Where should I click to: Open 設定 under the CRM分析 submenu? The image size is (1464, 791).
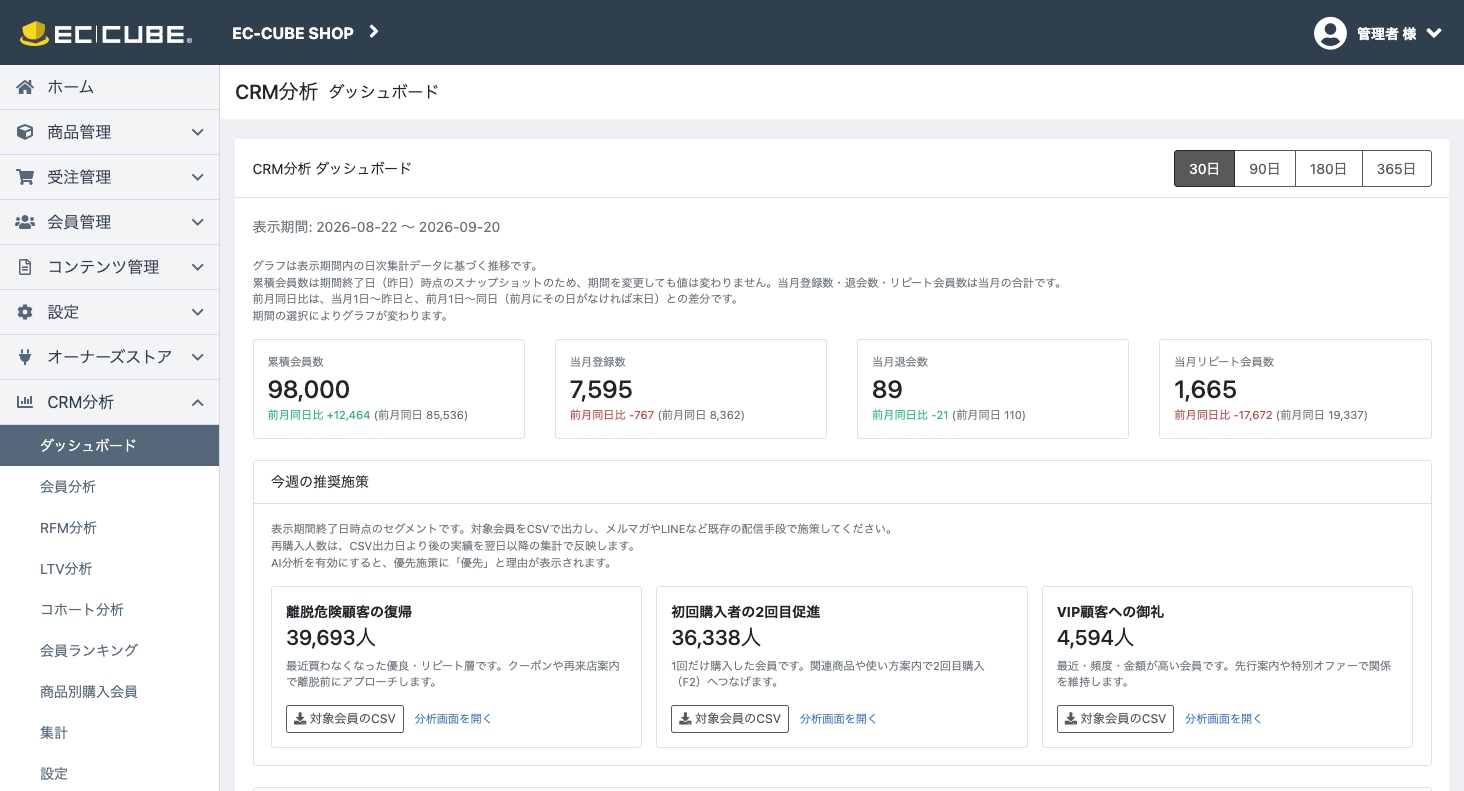point(109,773)
